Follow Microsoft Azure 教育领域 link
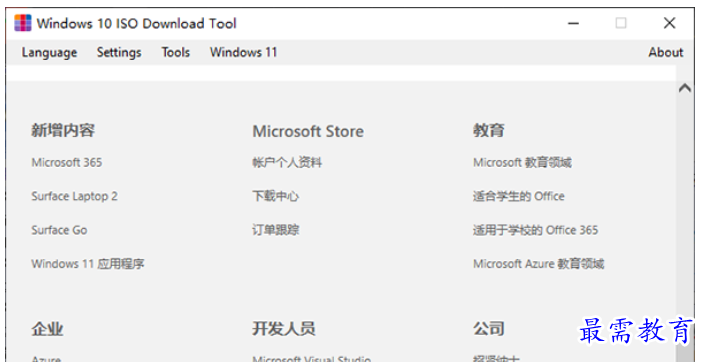Image resolution: width=701 pixels, height=362 pixels. (538, 264)
